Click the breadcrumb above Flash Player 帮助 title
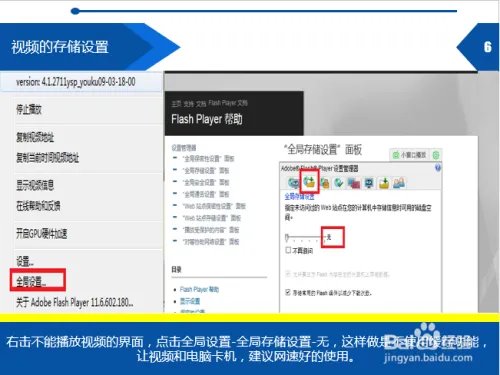This screenshot has height=375, width=500. click(209, 104)
